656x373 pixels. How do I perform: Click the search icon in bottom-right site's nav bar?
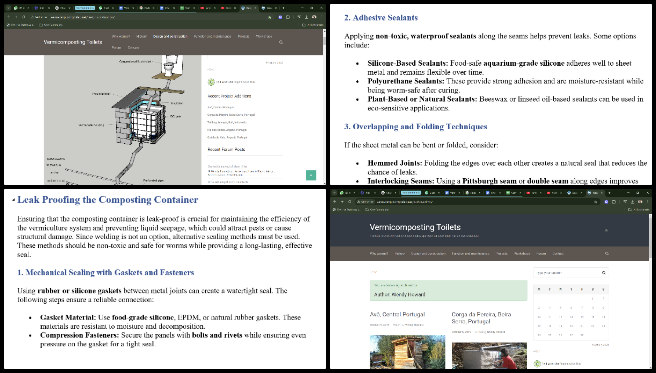pyautogui.click(x=607, y=253)
